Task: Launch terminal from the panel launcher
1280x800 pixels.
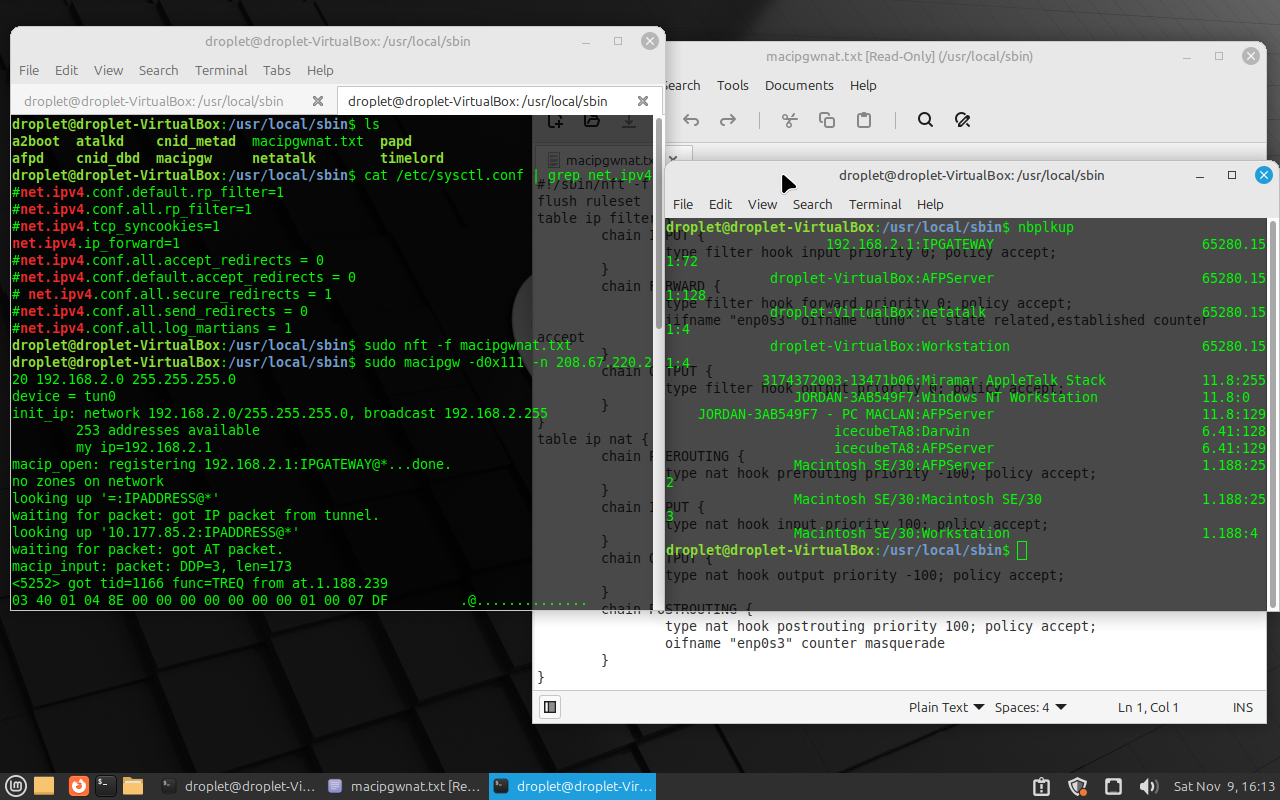Action: tap(106, 786)
